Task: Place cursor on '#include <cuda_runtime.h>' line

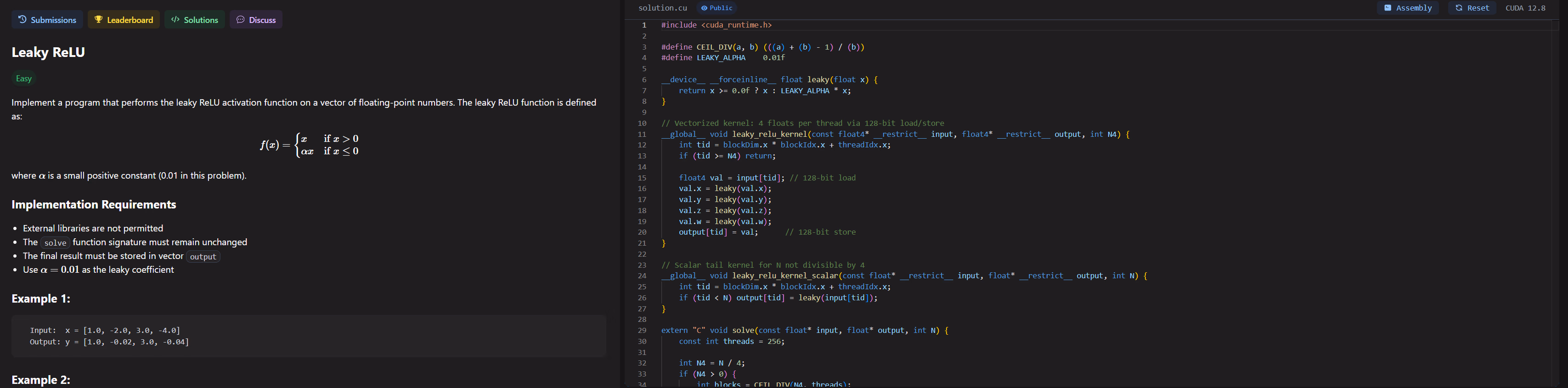Action: (716, 25)
